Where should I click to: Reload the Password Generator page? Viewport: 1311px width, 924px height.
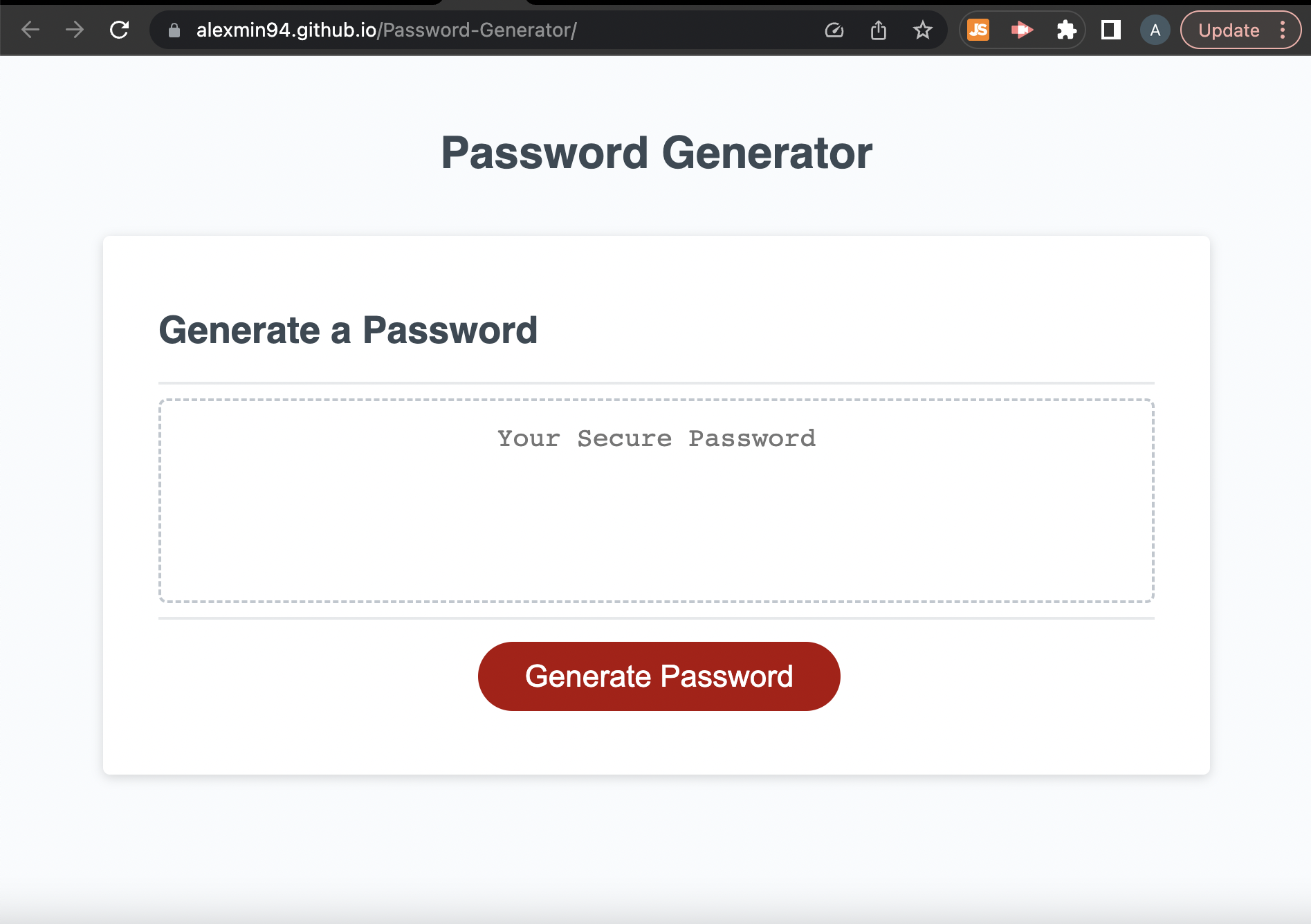pyautogui.click(x=119, y=30)
